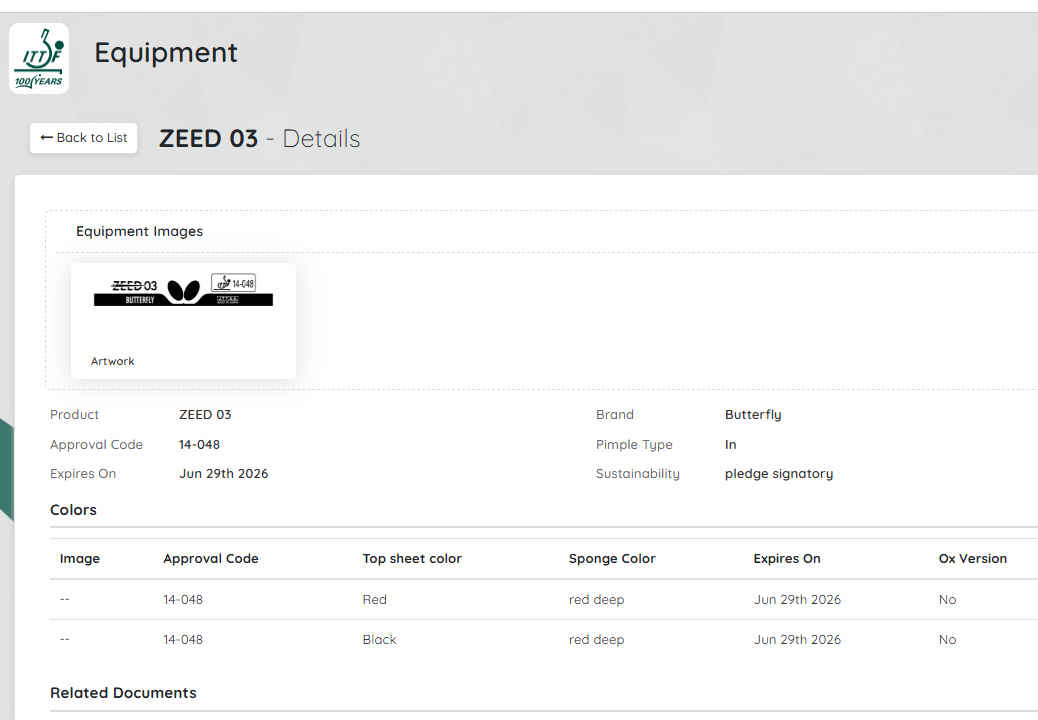Click the Jun 29th 2026 value beside the Expires On label
The width and height of the screenshot is (1038, 720).
[x=224, y=474]
